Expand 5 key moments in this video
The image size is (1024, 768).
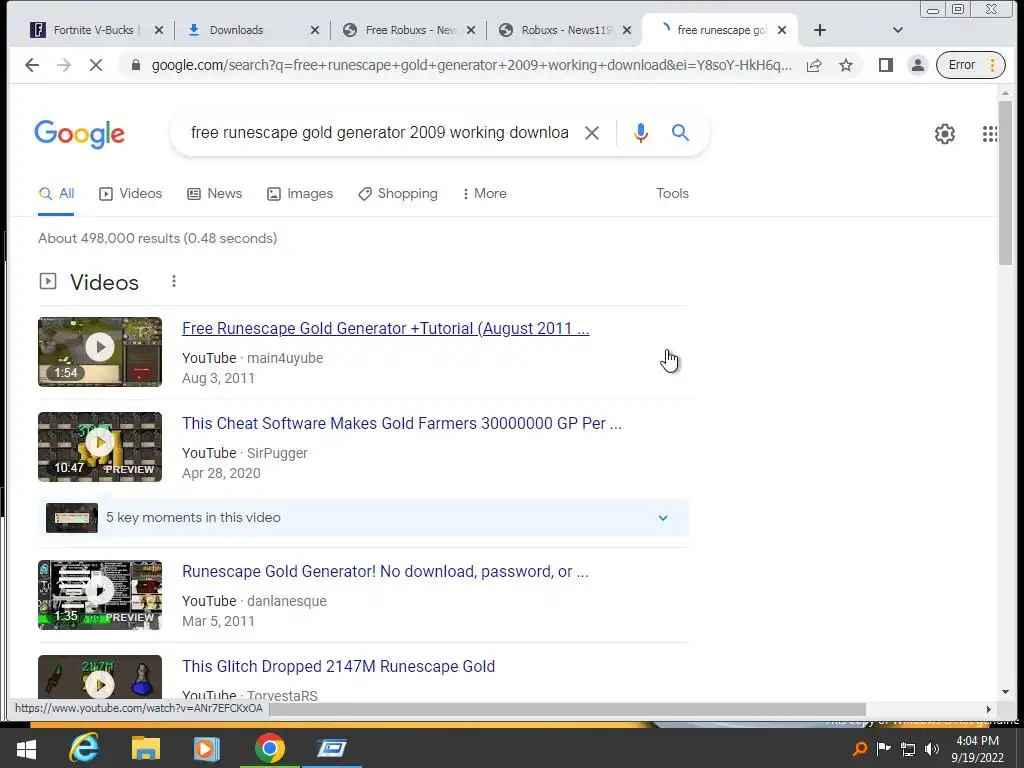[x=364, y=518]
